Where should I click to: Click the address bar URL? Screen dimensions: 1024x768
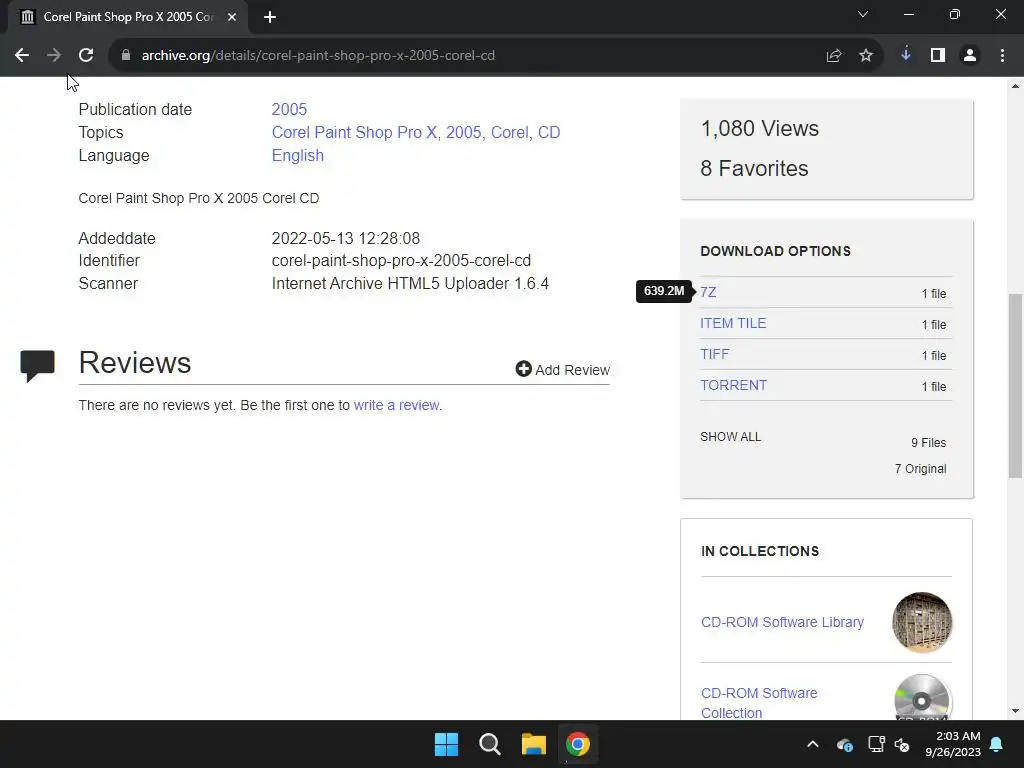coord(318,56)
